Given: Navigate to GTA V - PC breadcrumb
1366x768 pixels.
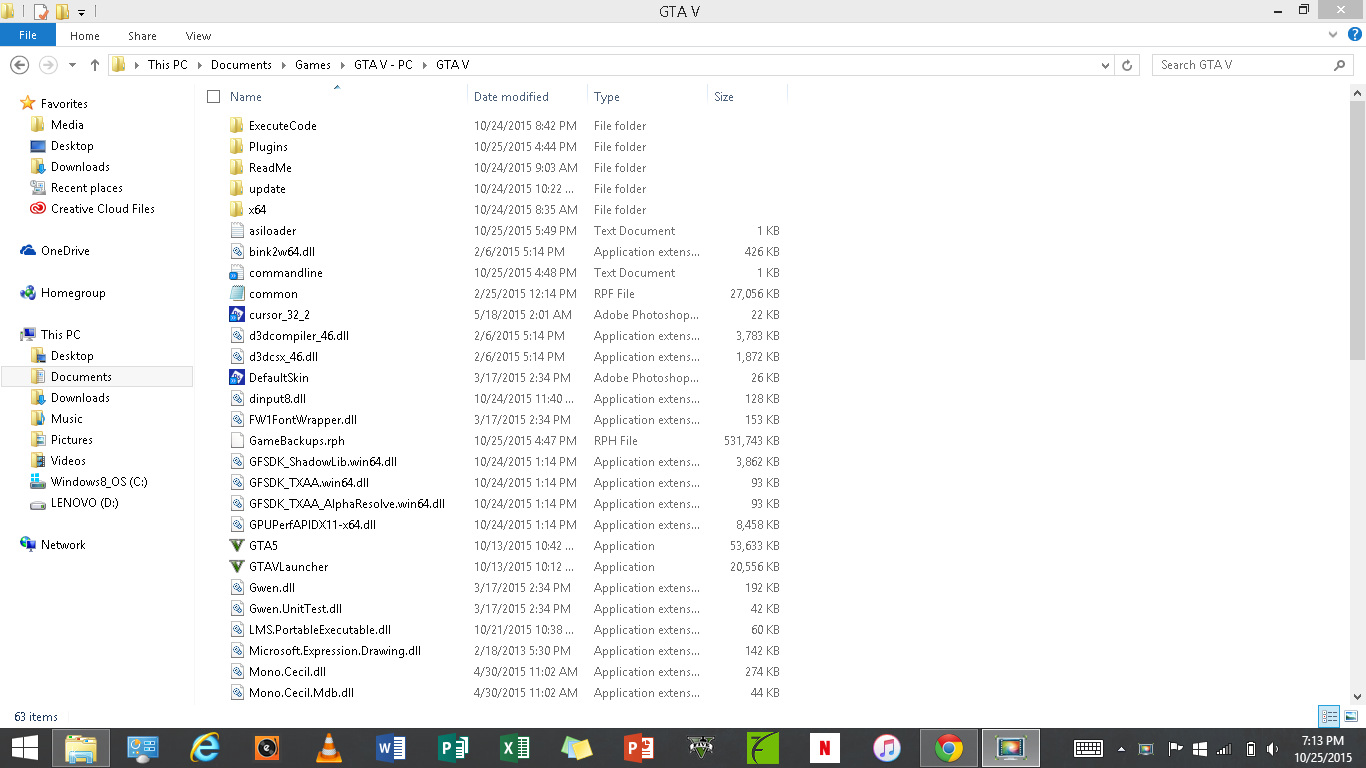Looking at the screenshot, I should (383, 65).
